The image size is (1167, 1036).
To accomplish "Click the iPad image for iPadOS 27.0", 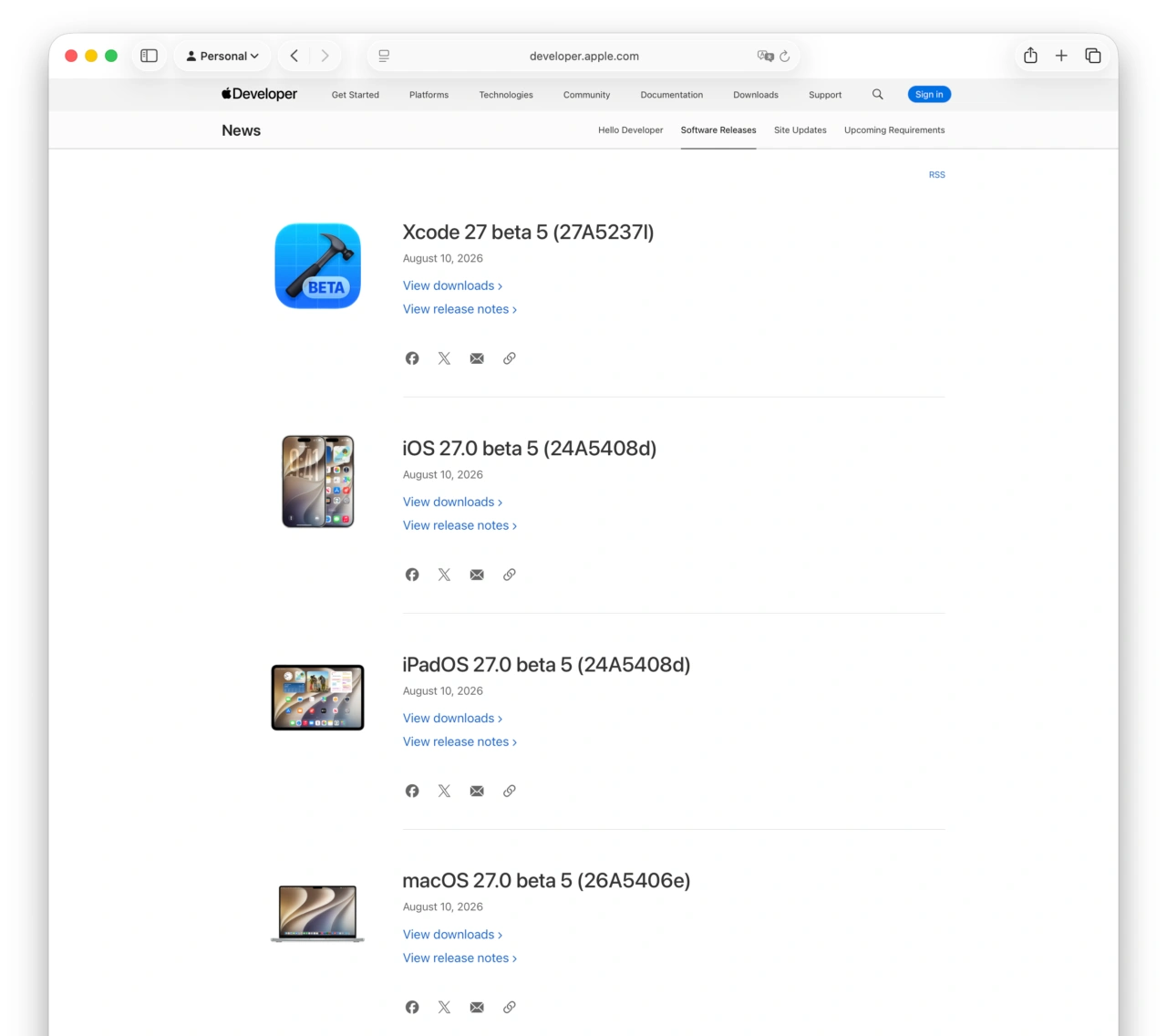I will [318, 698].
